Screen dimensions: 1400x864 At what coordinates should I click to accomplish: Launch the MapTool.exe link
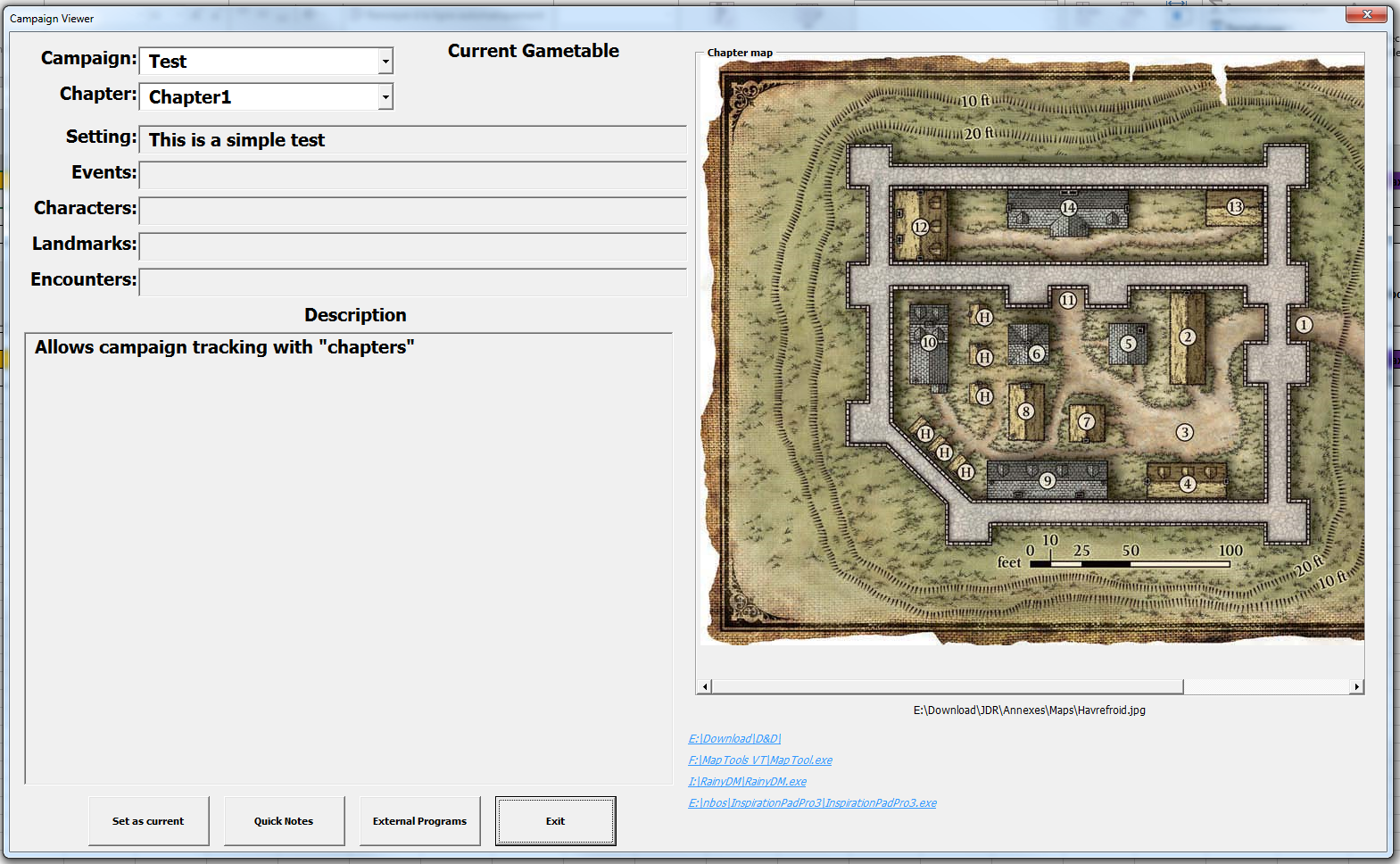(760, 760)
